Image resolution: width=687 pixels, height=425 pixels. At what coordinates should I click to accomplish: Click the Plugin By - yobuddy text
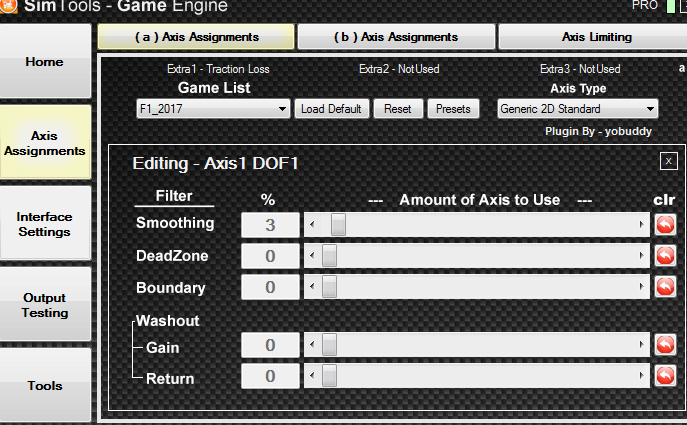point(598,131)
